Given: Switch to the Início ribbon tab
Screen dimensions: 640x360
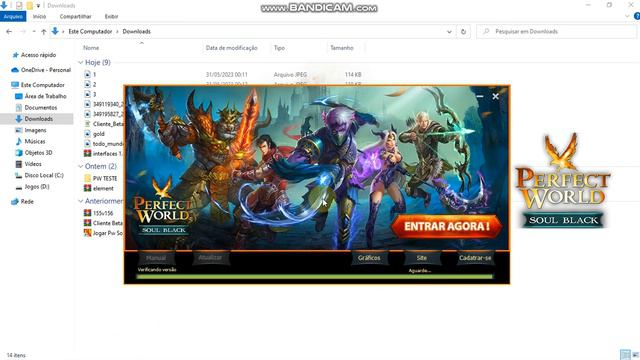Looking at the screenshot, I should pyautogui.click(x=39, y=16).
